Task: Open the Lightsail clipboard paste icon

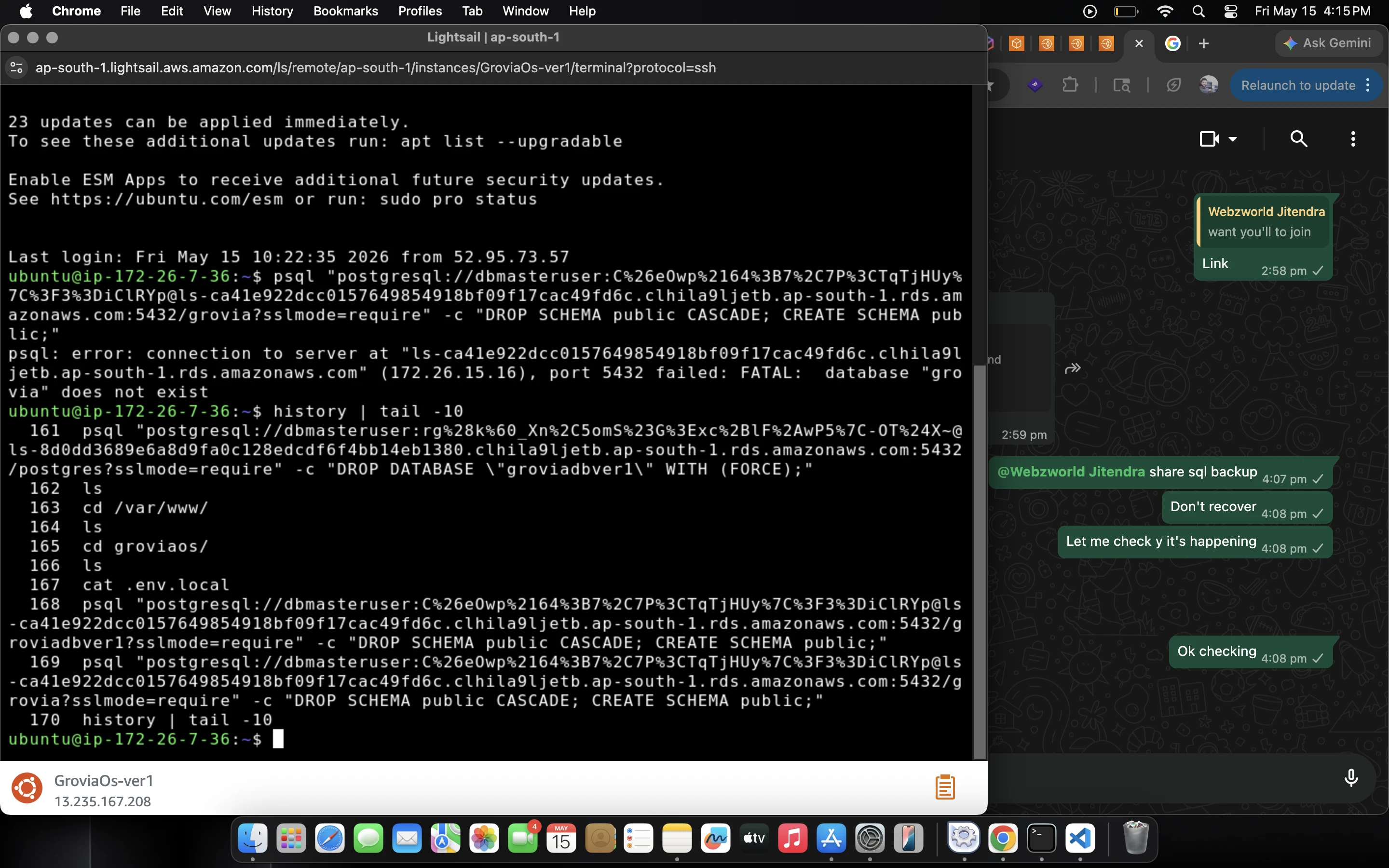Action: (x=945, y=787)
